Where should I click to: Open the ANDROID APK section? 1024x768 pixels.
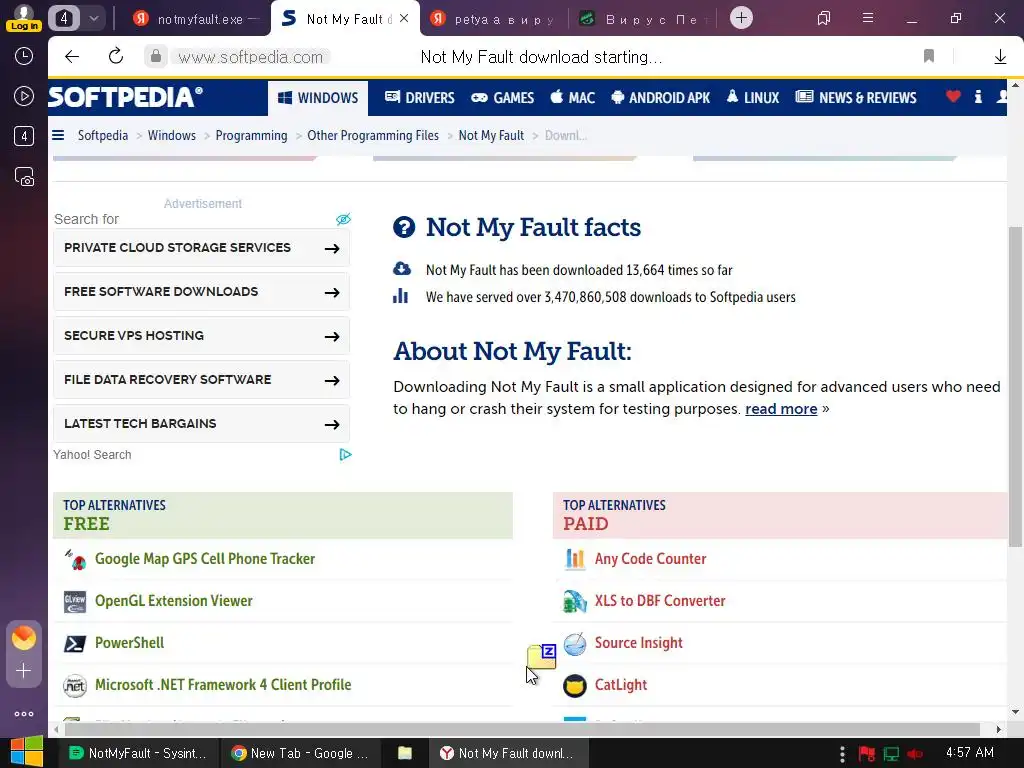point(660,98)
